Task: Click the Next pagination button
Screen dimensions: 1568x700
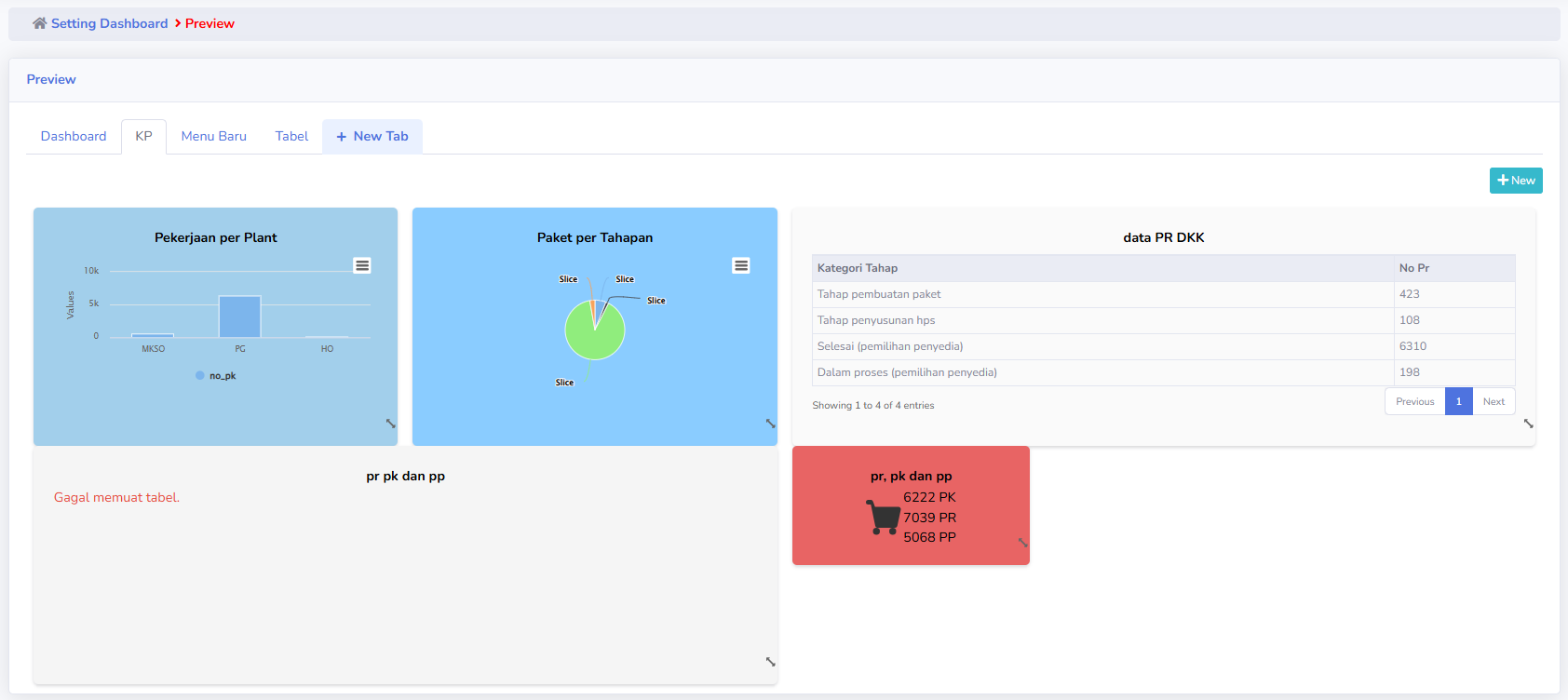Action: [1494, 401]
